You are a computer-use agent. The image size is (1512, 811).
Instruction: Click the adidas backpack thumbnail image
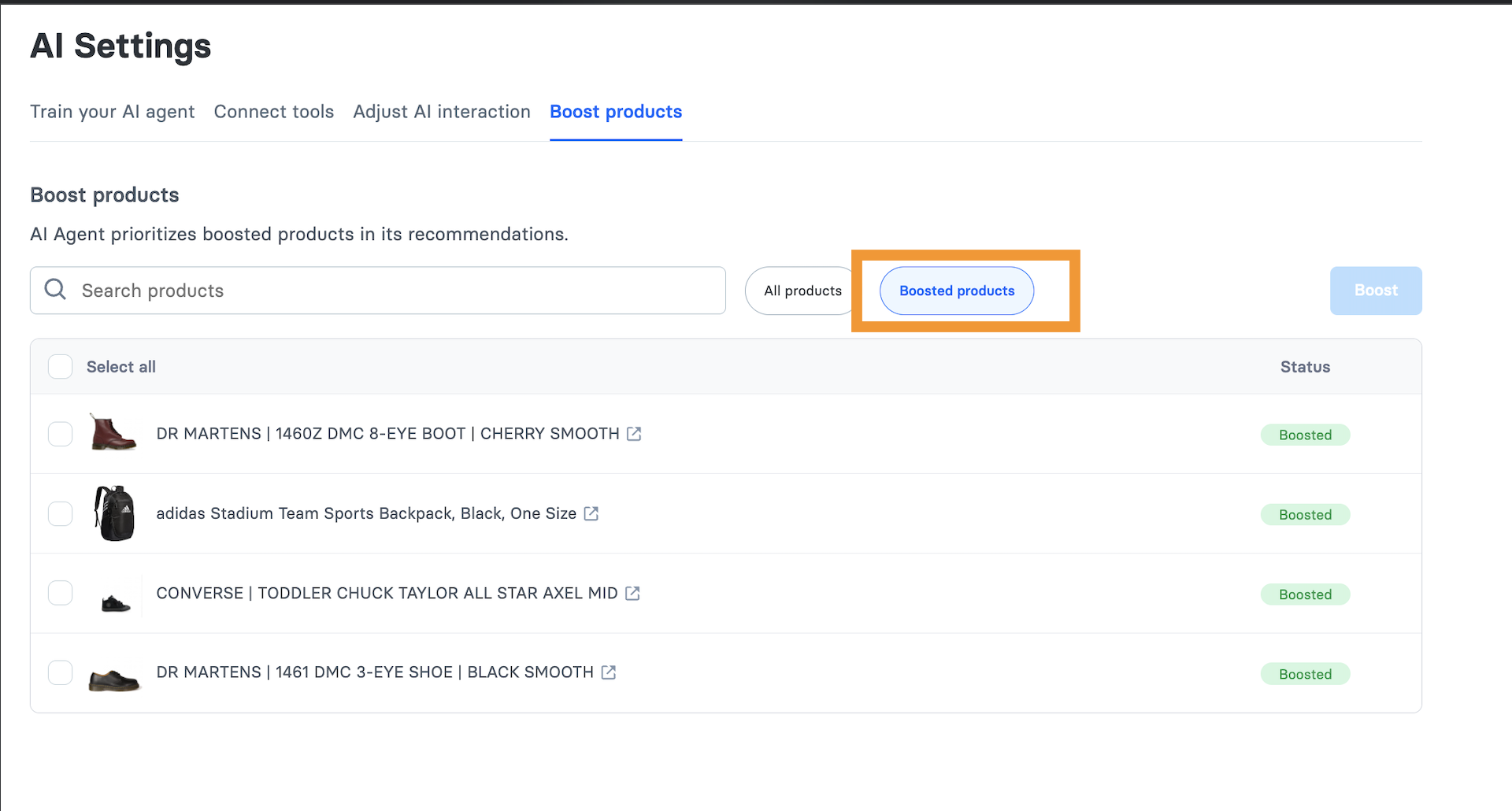115,513
